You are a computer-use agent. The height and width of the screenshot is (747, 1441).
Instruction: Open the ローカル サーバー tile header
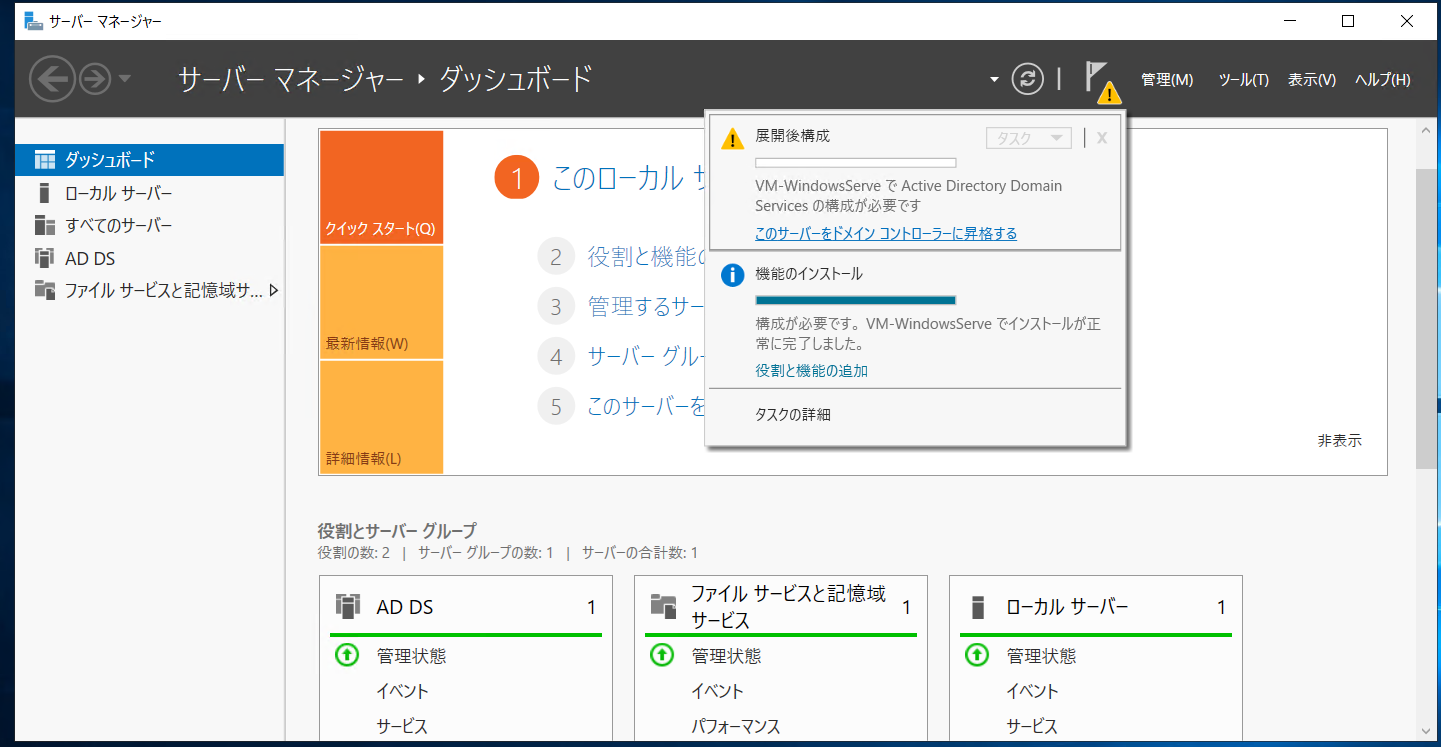click(1096, 607)
